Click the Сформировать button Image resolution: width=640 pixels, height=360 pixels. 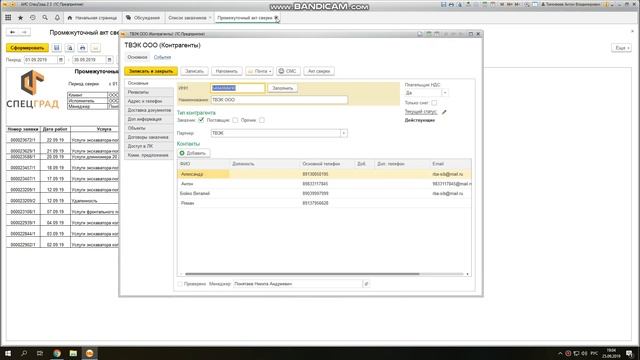(x=27, y=48)
